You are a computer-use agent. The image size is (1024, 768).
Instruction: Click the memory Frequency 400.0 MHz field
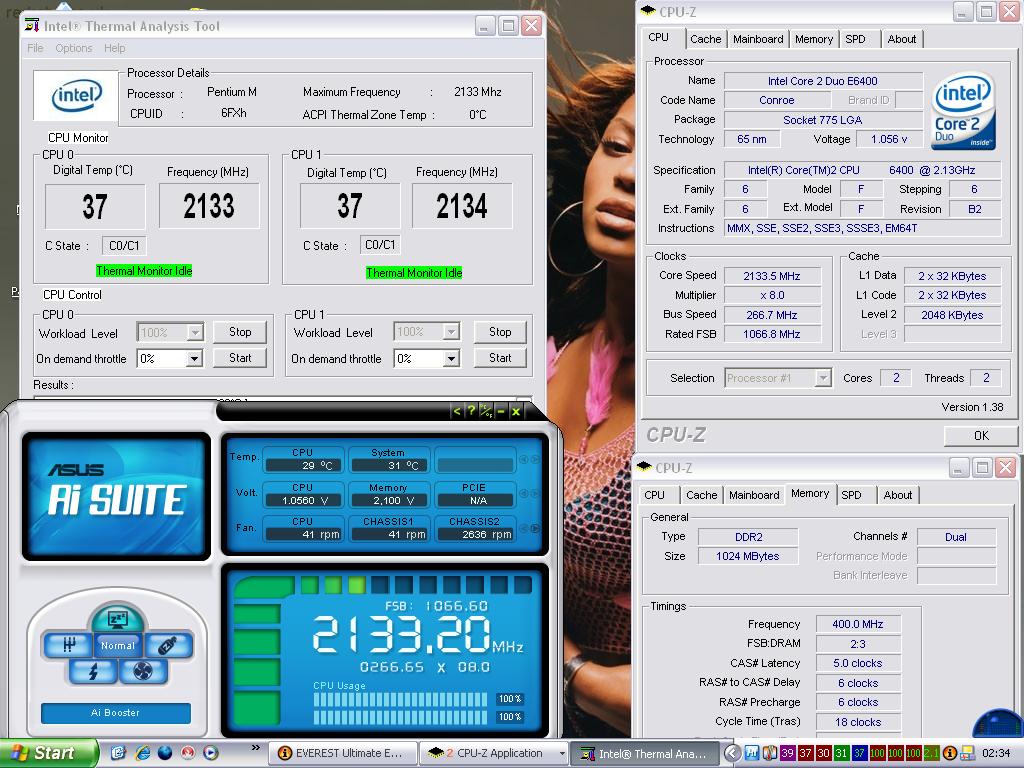click(x=857, y=624)
